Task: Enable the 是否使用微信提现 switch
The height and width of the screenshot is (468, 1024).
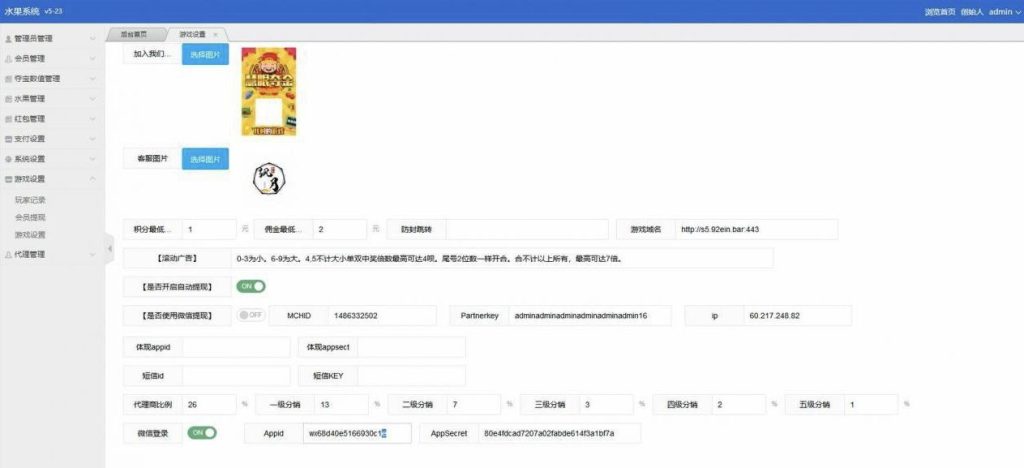Action: tap(250, 315)
